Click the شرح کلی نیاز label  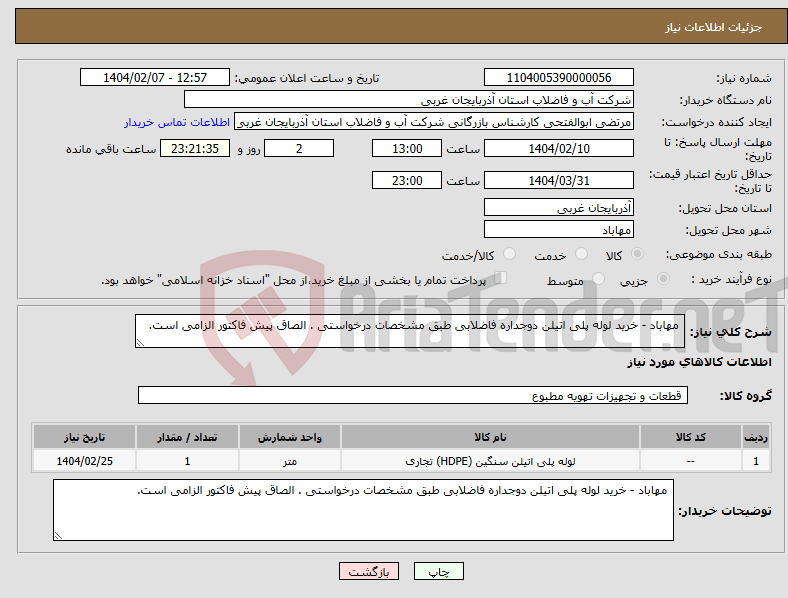pos(731,332)
